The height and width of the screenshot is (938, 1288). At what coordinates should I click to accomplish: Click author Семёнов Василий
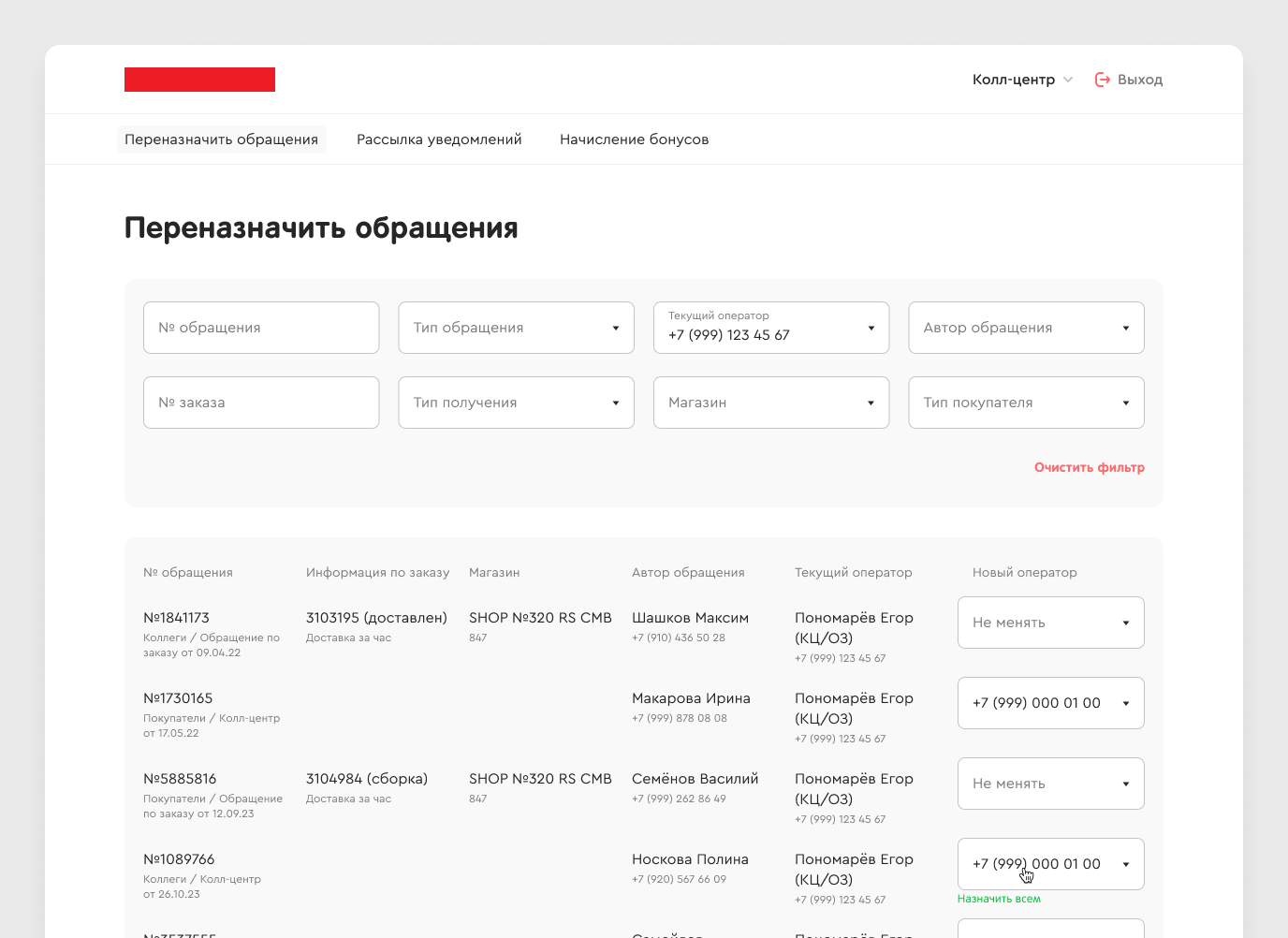695,779
